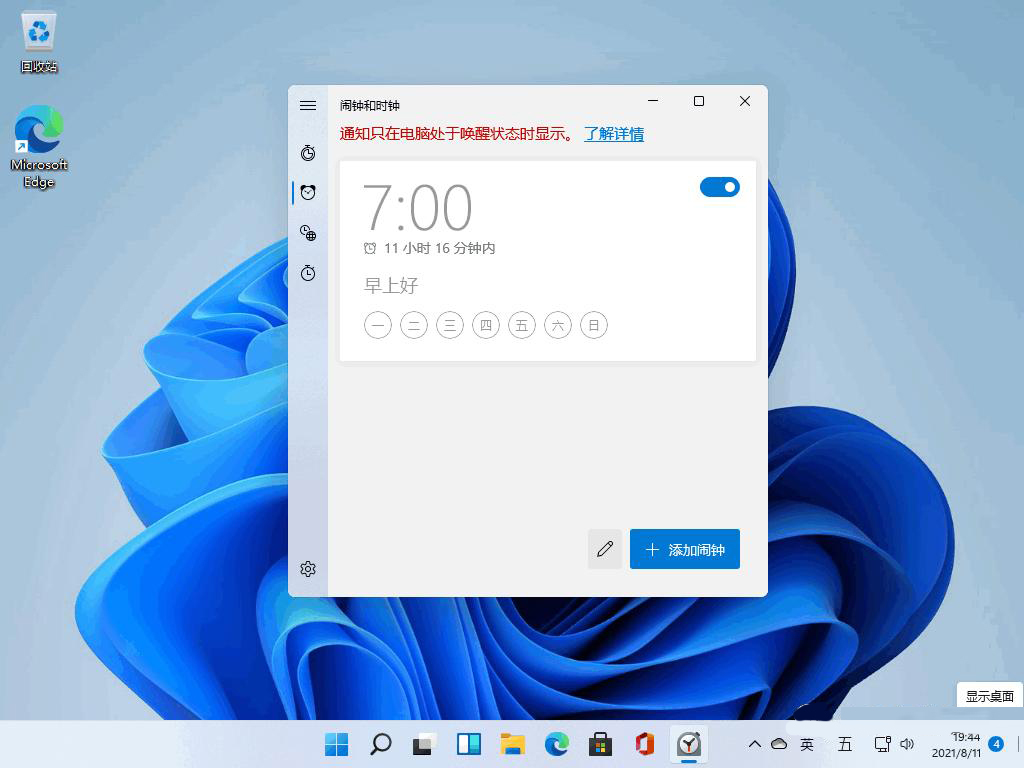Toggle Wednesday (三) repeat day
The image size is (1024, 768).
pos(449,325)
